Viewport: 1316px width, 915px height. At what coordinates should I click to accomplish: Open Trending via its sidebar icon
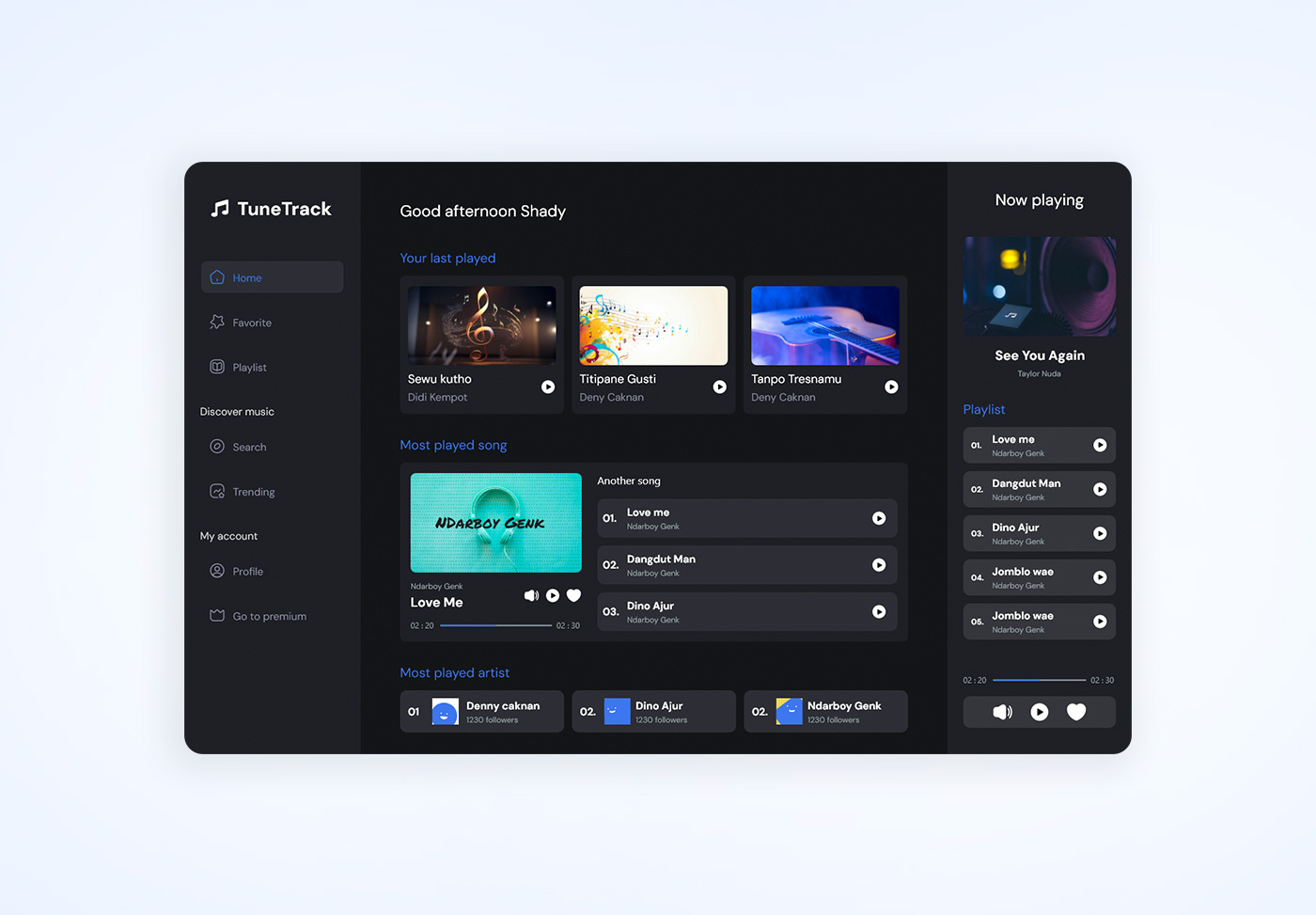[x=217, y=491]
